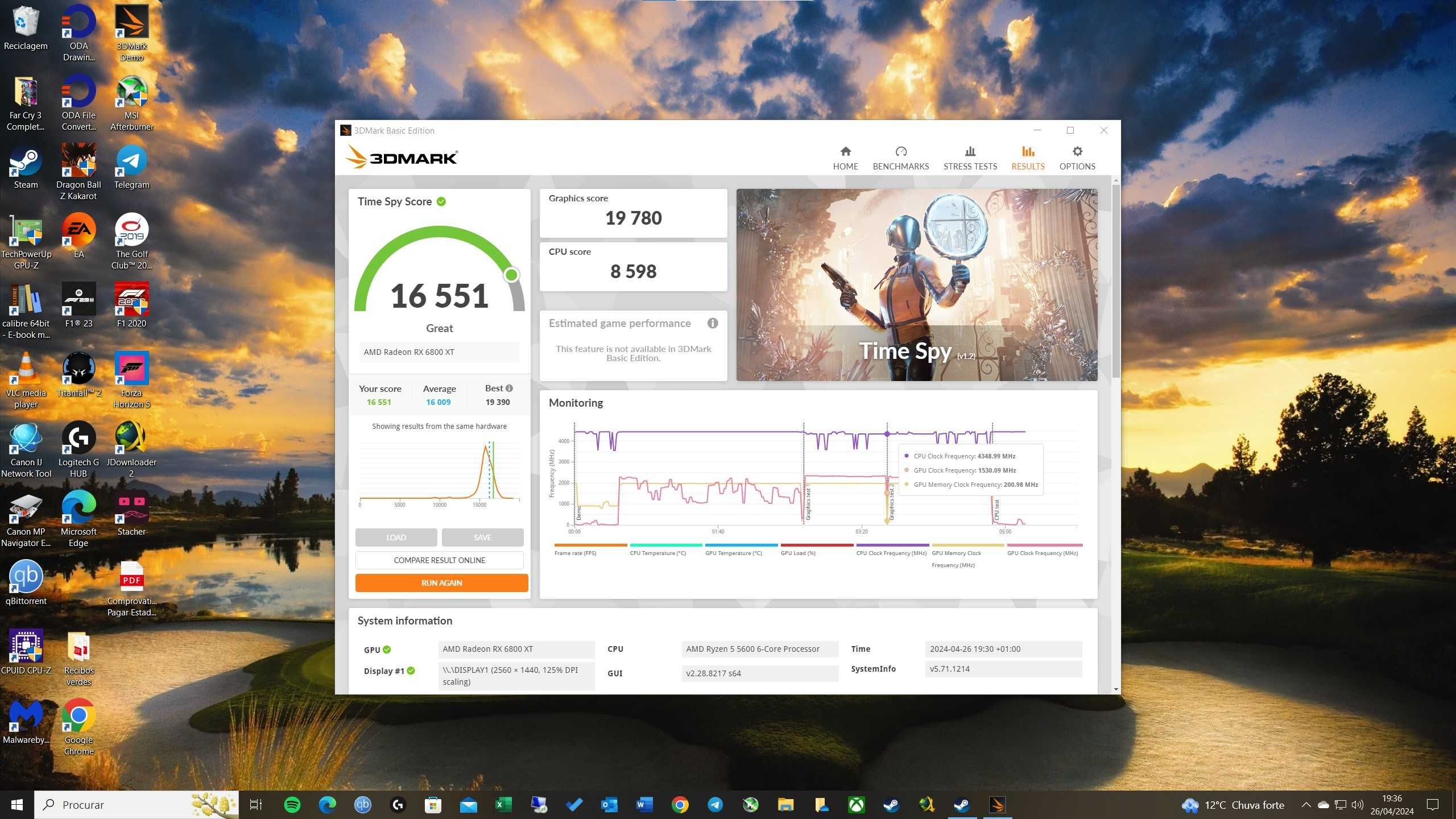Switch to the BENCHMARKS tab
This screenshot has height=819, width=1456.
(x=900, y=158)
